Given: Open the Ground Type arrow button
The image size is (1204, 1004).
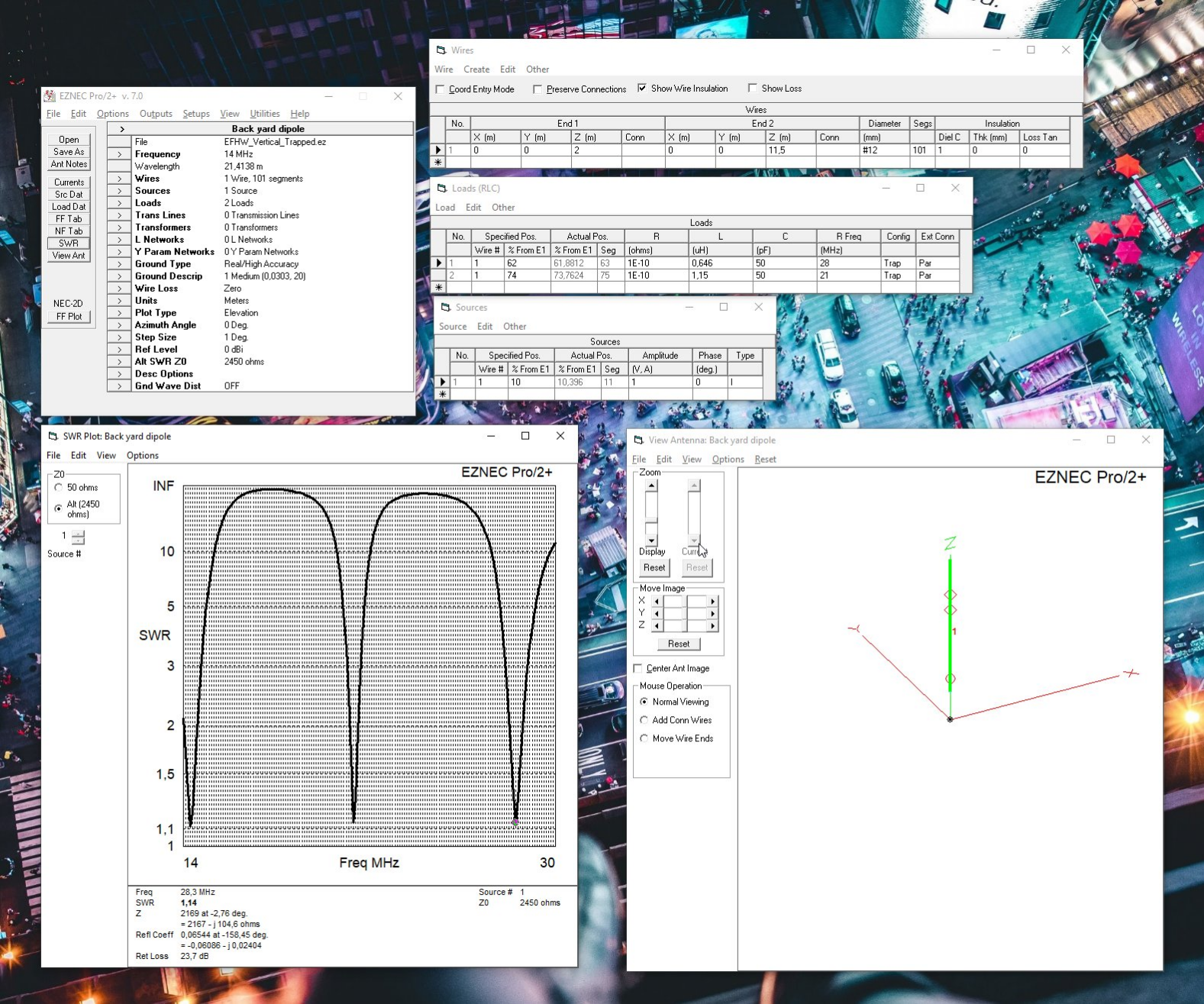Looking at the screenshot, I should click(x=120, y=264).
